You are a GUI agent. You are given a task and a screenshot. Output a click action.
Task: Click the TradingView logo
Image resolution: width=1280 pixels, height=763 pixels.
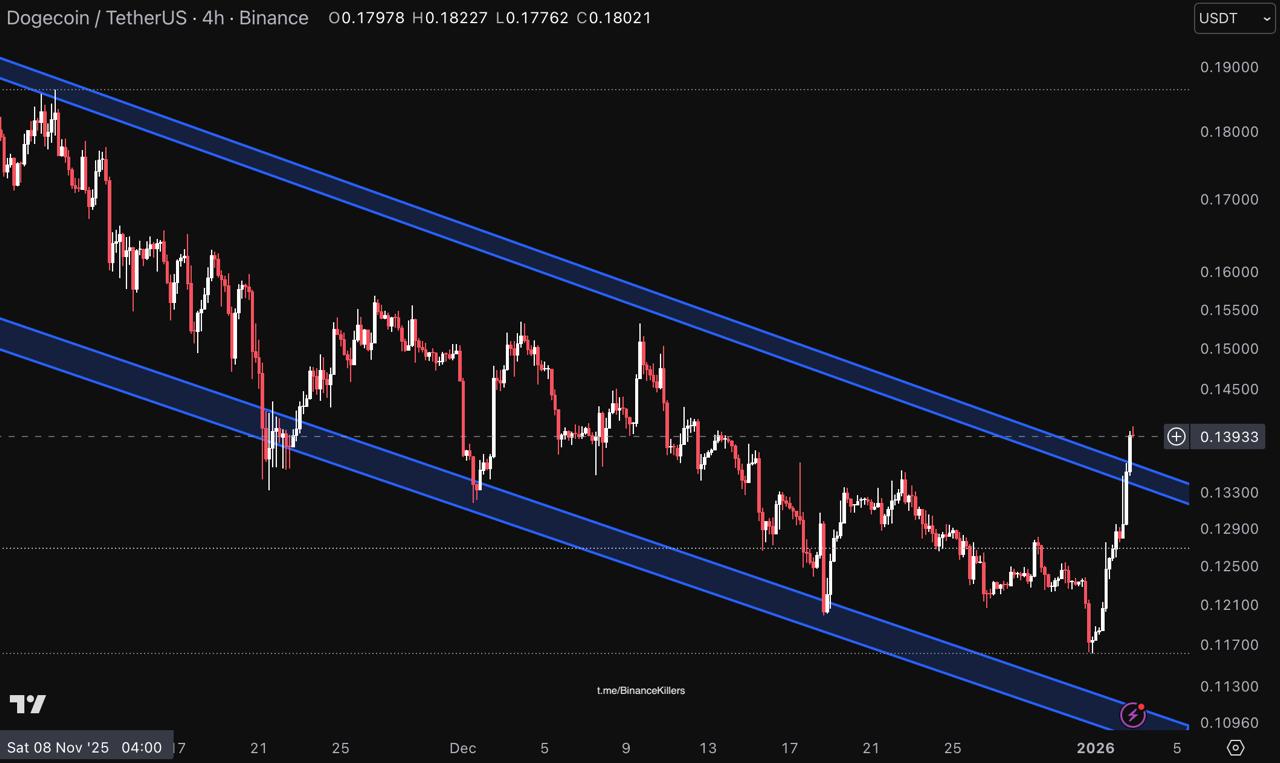tap(28, 704)
